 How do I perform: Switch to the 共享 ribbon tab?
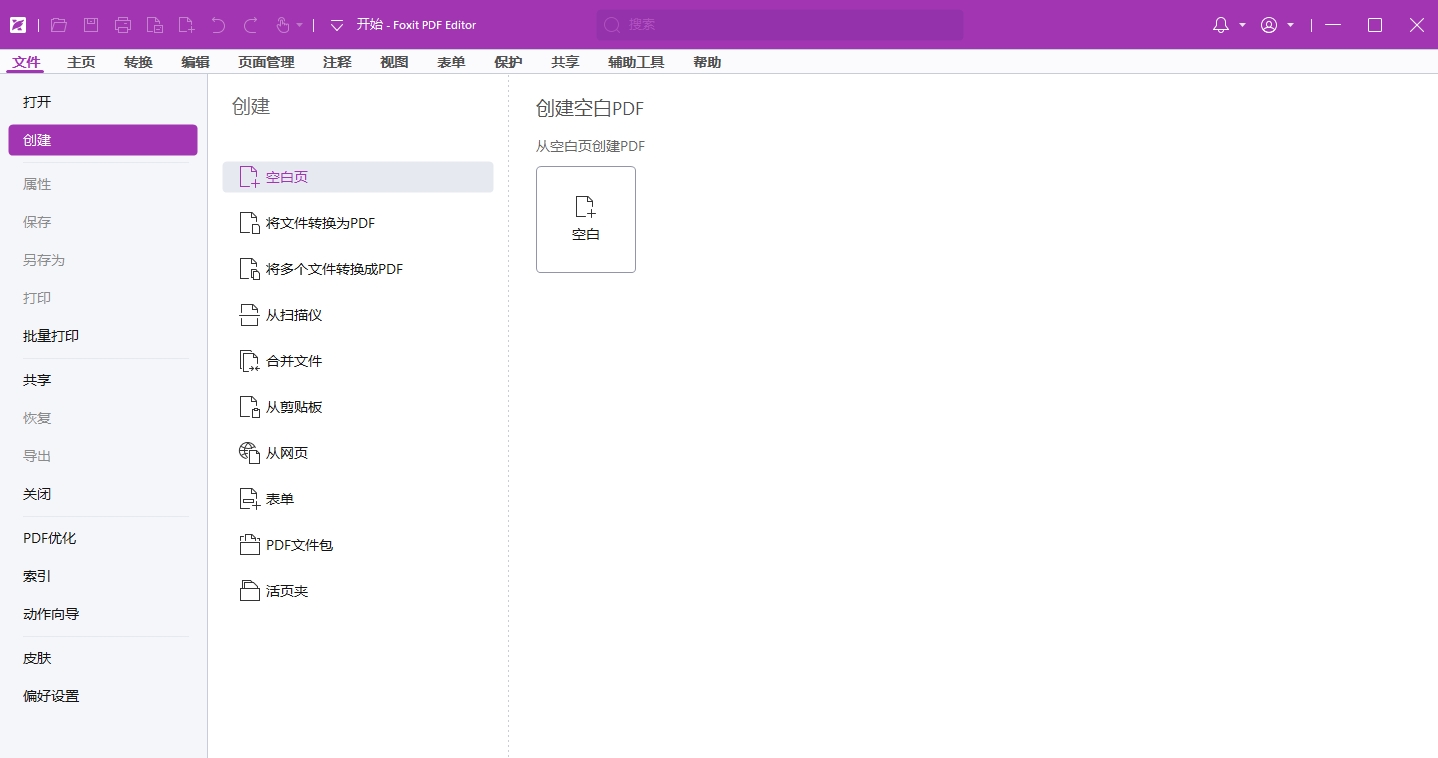[x=565, y=62]
